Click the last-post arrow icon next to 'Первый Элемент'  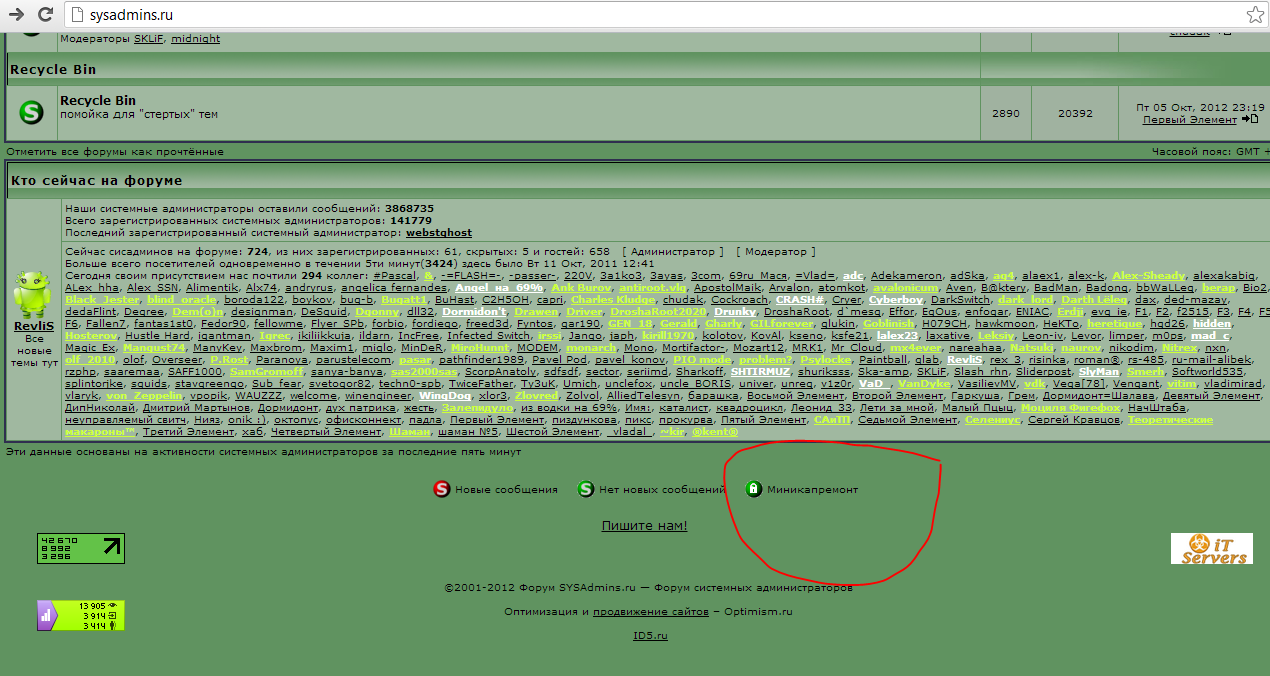1250,120
